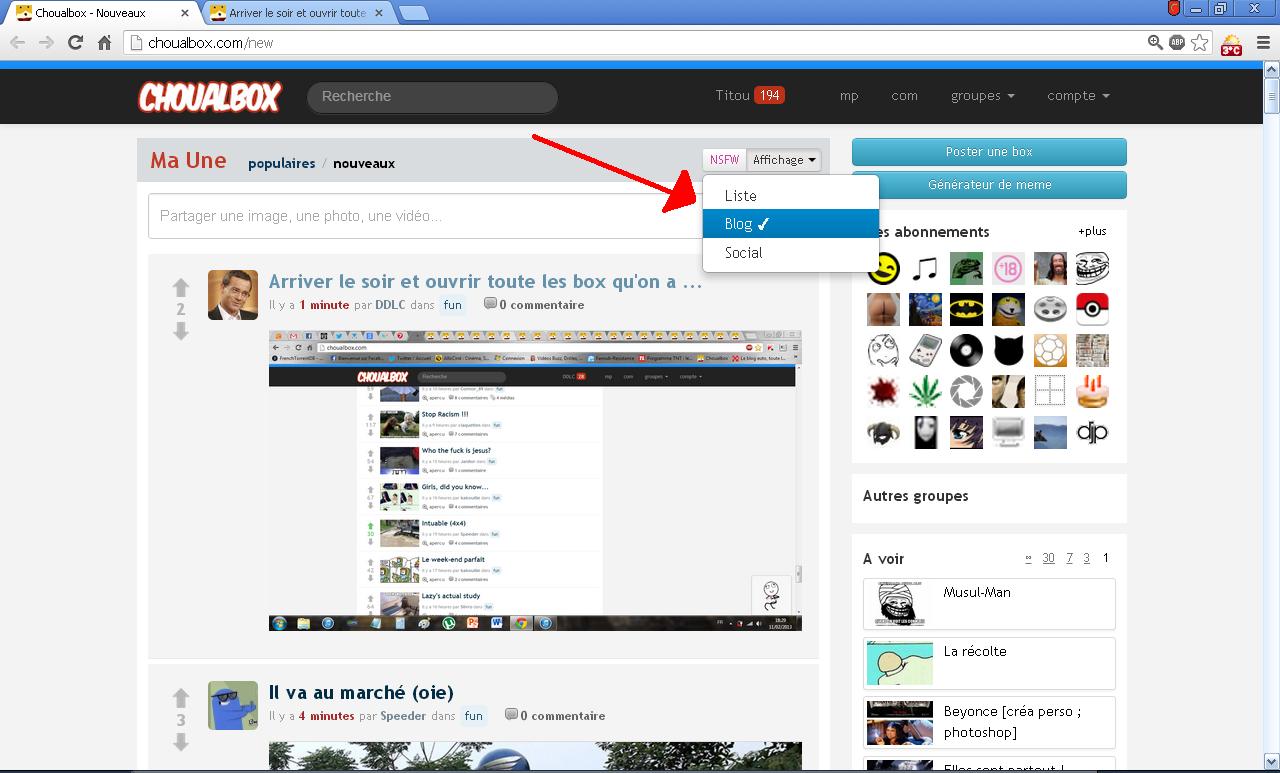Open the cannabis leaf subscription group
The image size is (1280, 773).
925,391
